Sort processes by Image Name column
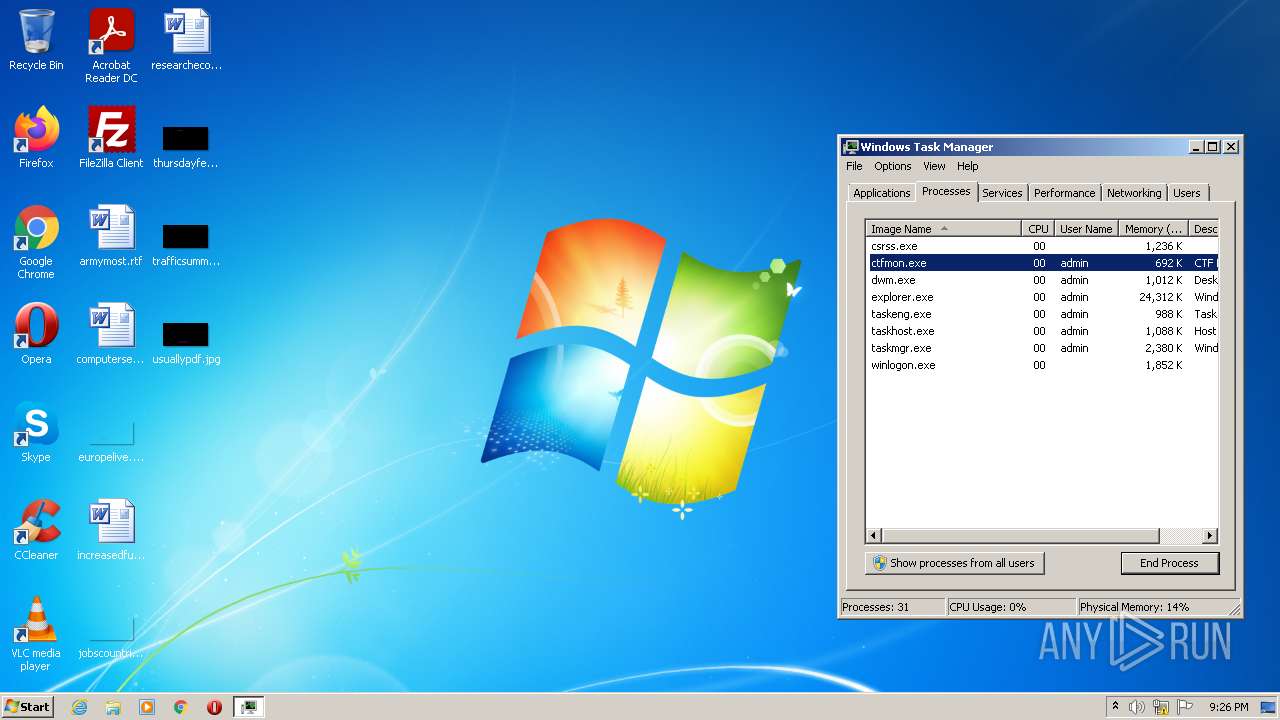Screen dimensions: 1280x720 943,229
